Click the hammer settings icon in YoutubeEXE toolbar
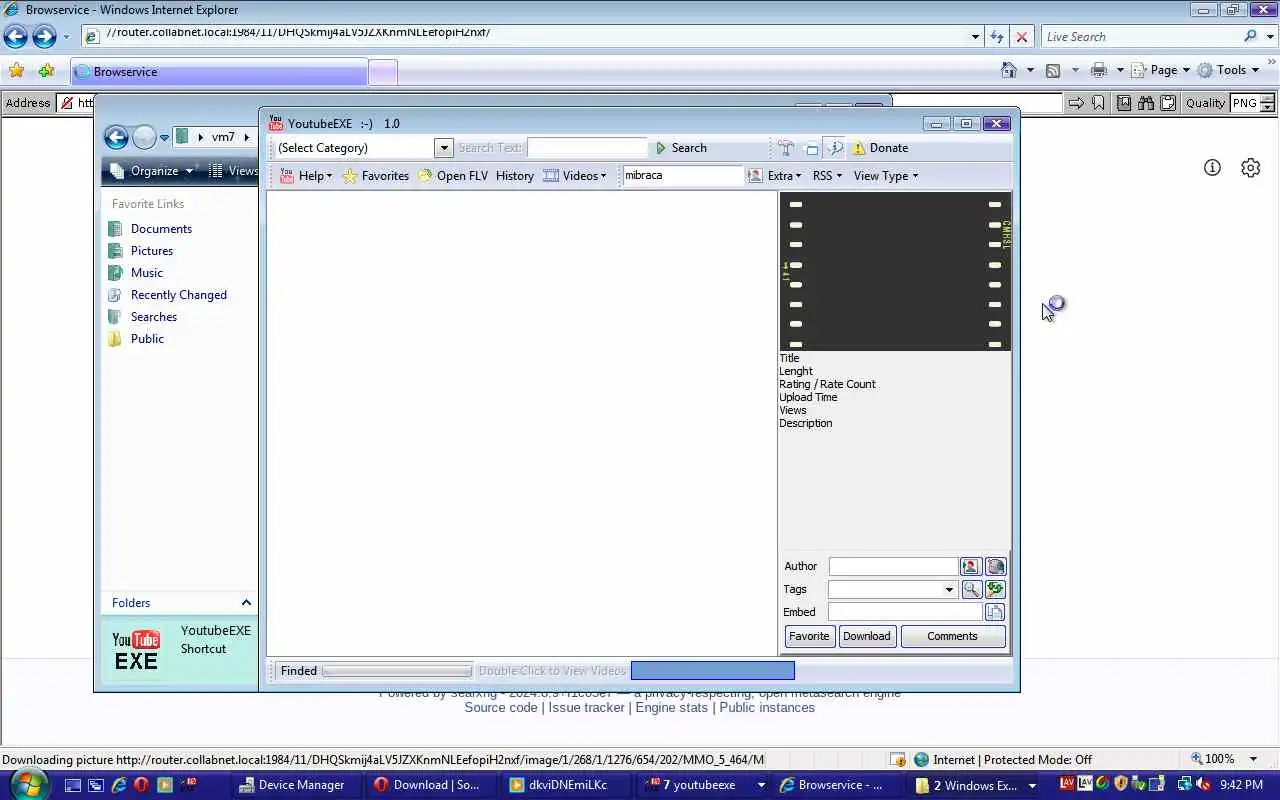 786,148
